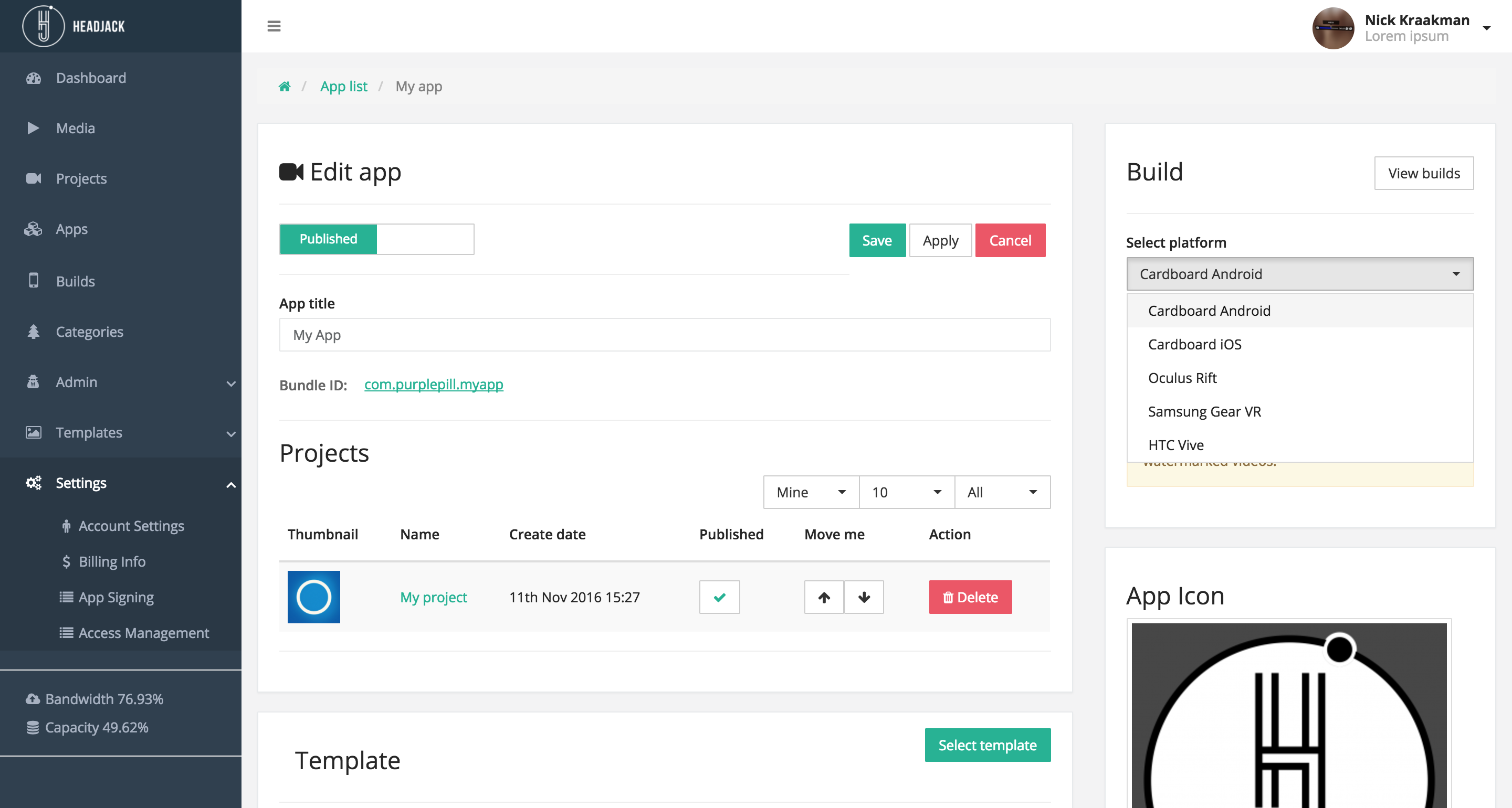This screenshot has width=1512, height=808.
Task: Move project up with arrow icon
Action: pos(824,598)
